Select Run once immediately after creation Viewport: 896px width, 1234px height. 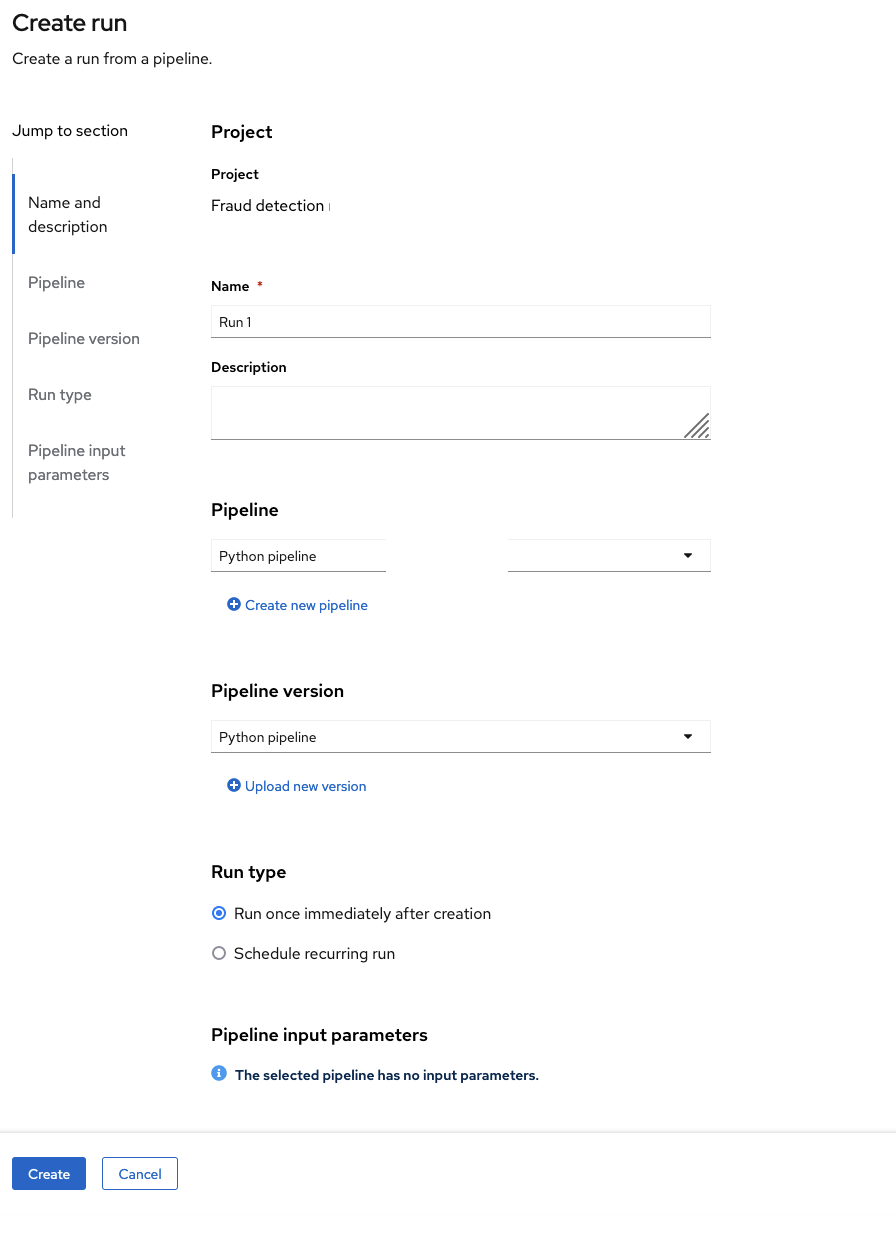[x=220, y=913]
